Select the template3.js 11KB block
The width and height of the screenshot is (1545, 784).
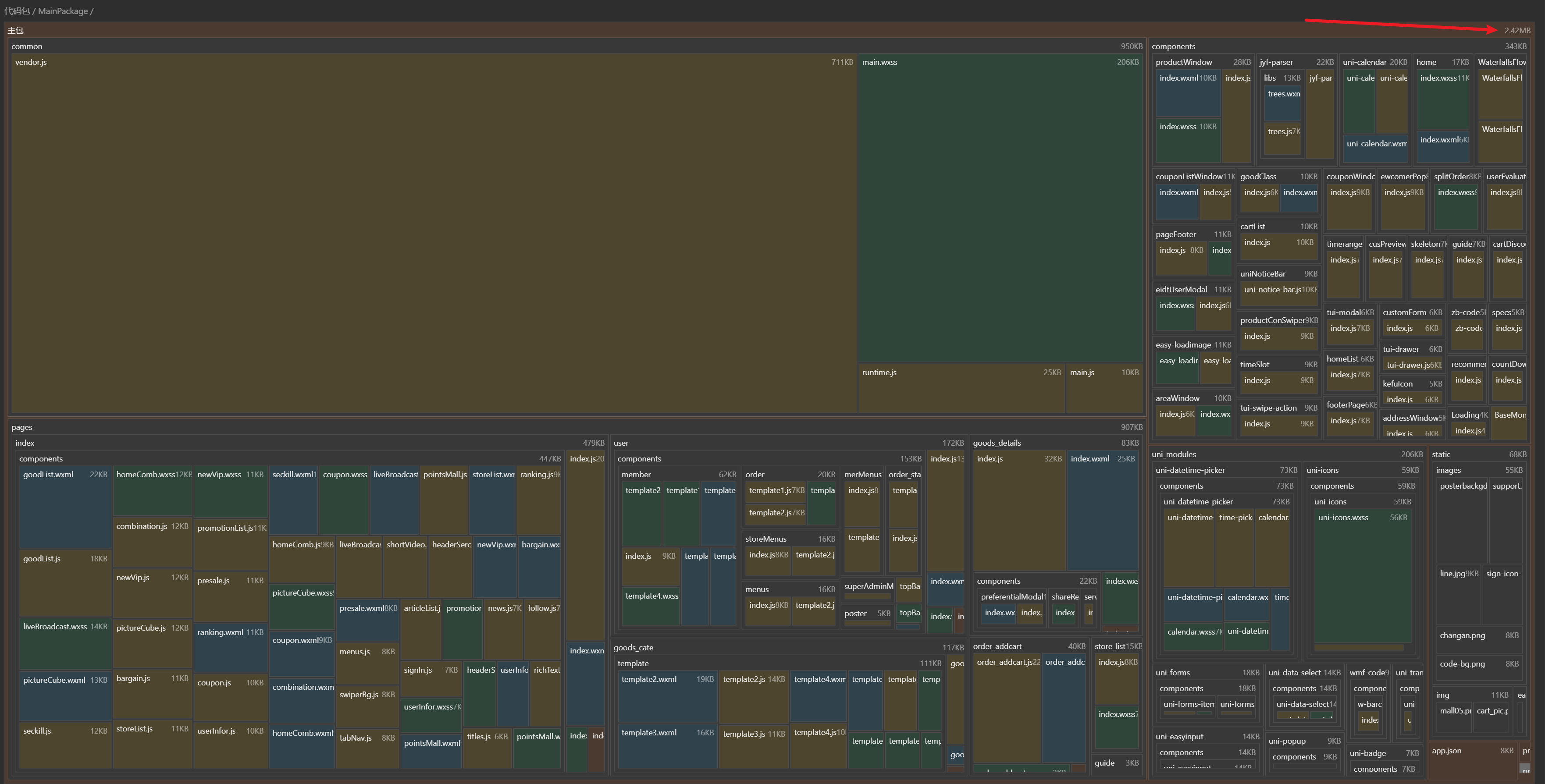tap(753, 747)
